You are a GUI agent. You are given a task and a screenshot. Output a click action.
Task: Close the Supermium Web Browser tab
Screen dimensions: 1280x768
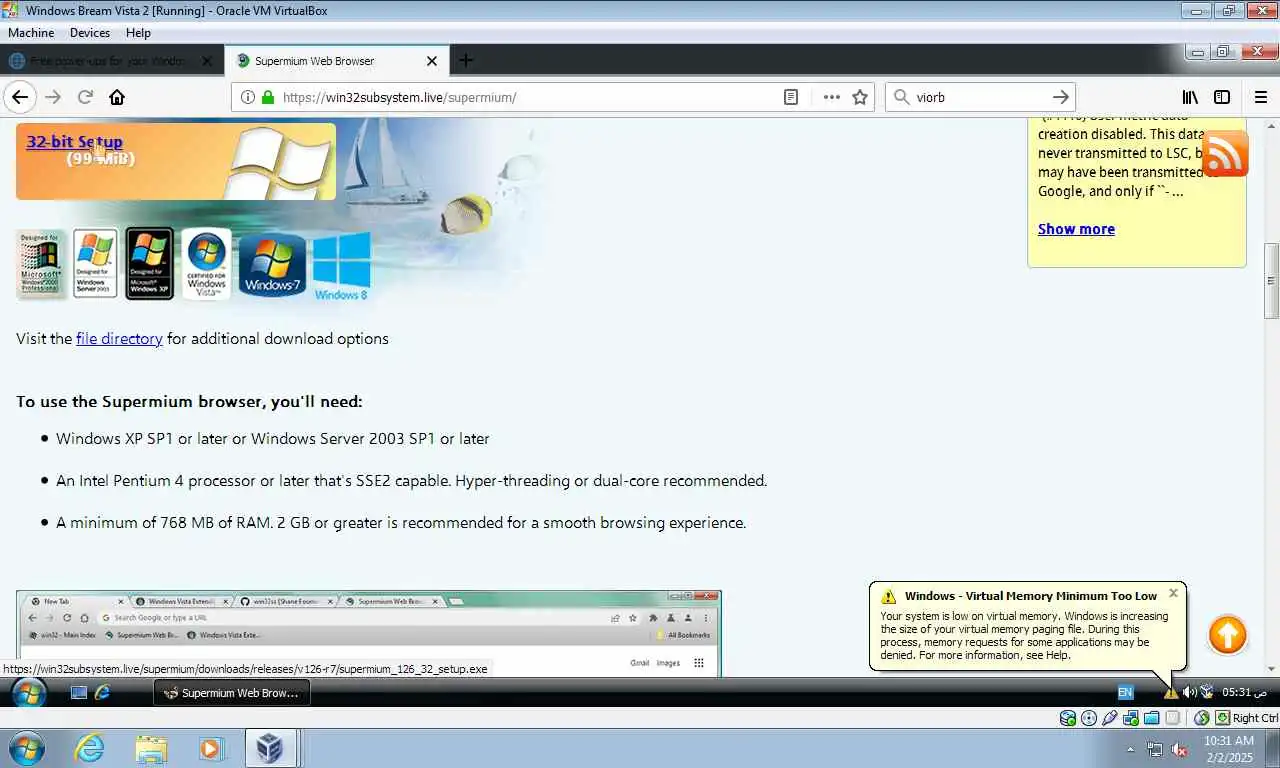pyautogui.click(x=432, y=61)
